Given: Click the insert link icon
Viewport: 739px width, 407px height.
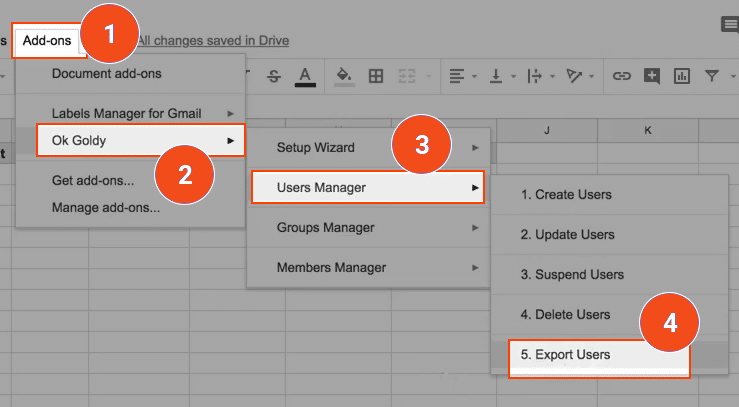Looking at the screenshot, I should pyautogui.click(x=621, y=76).
